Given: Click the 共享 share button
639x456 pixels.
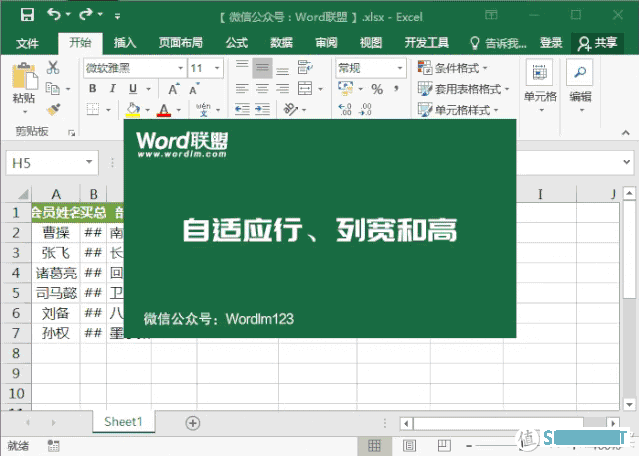Looking at the screenshot, I should (597, 43).
